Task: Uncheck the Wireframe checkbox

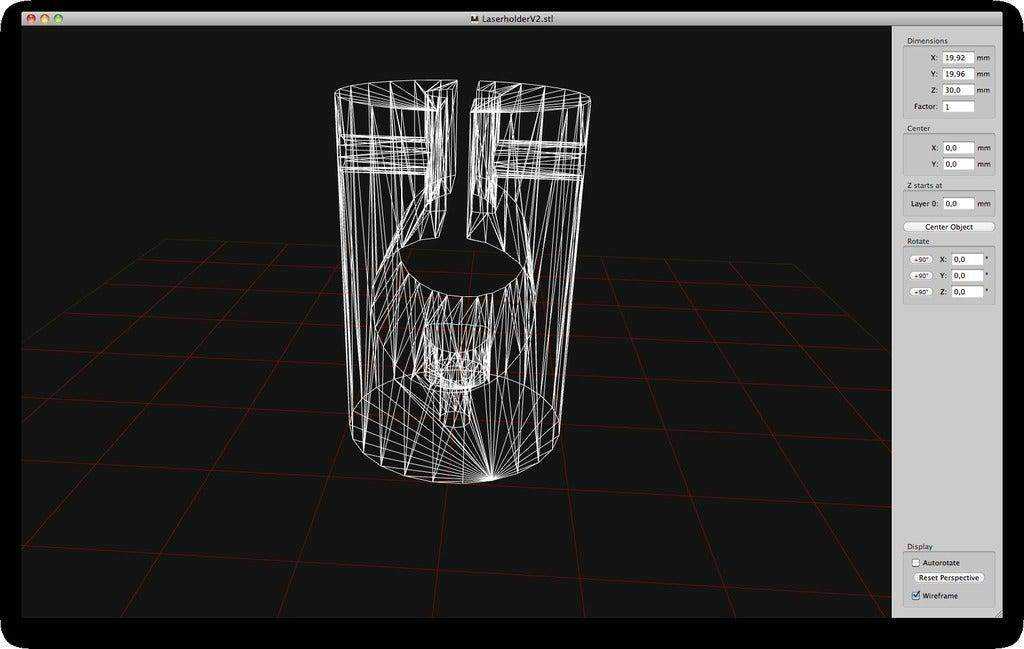Action: [x=916, y=595]
